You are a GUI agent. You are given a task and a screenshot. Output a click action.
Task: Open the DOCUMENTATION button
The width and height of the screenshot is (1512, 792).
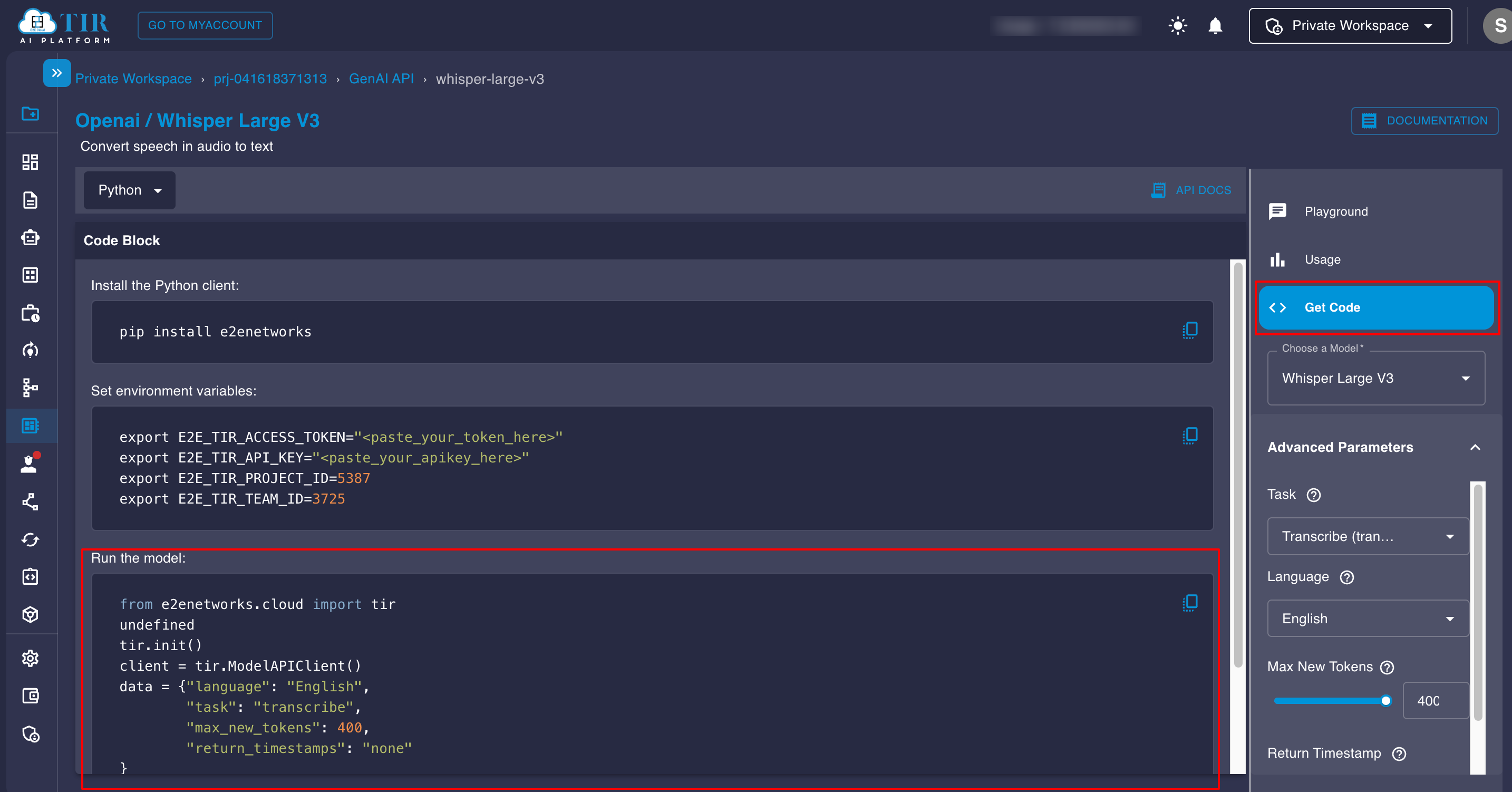1424,121
